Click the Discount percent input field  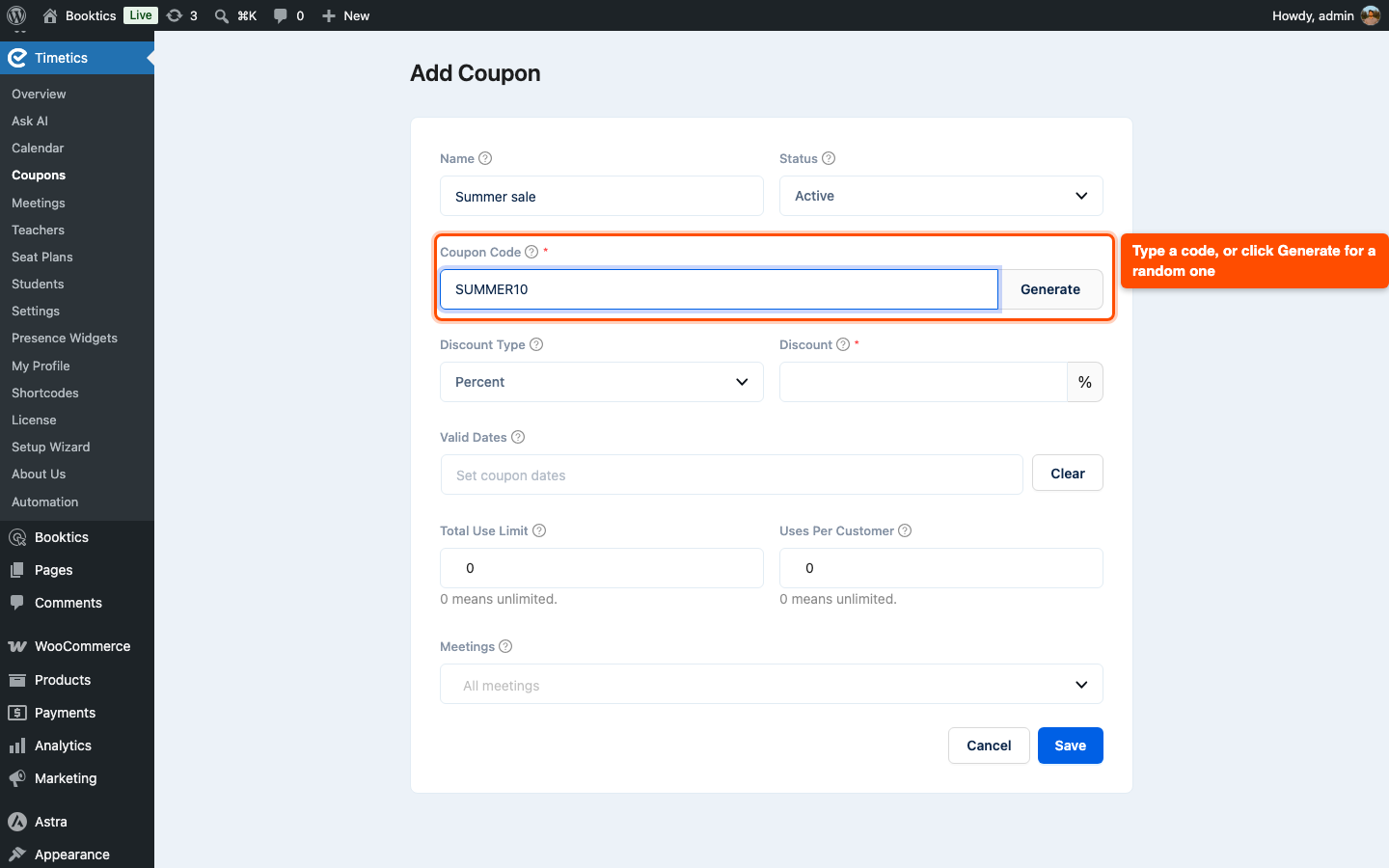[x=923, y=382]
